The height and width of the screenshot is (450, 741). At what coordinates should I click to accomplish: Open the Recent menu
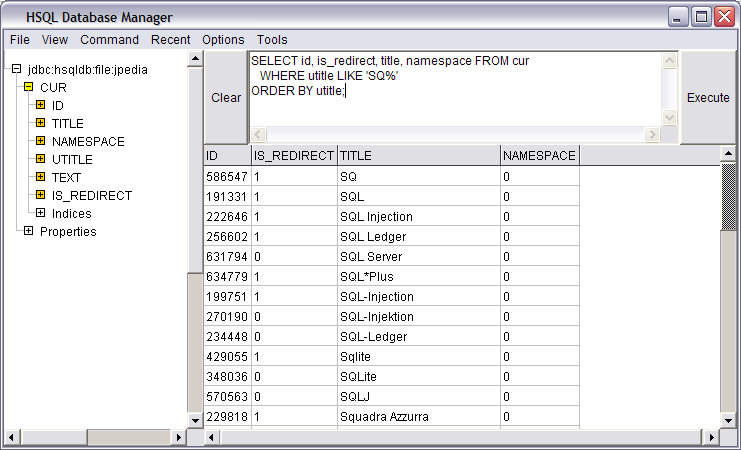[x=170, y=40]
